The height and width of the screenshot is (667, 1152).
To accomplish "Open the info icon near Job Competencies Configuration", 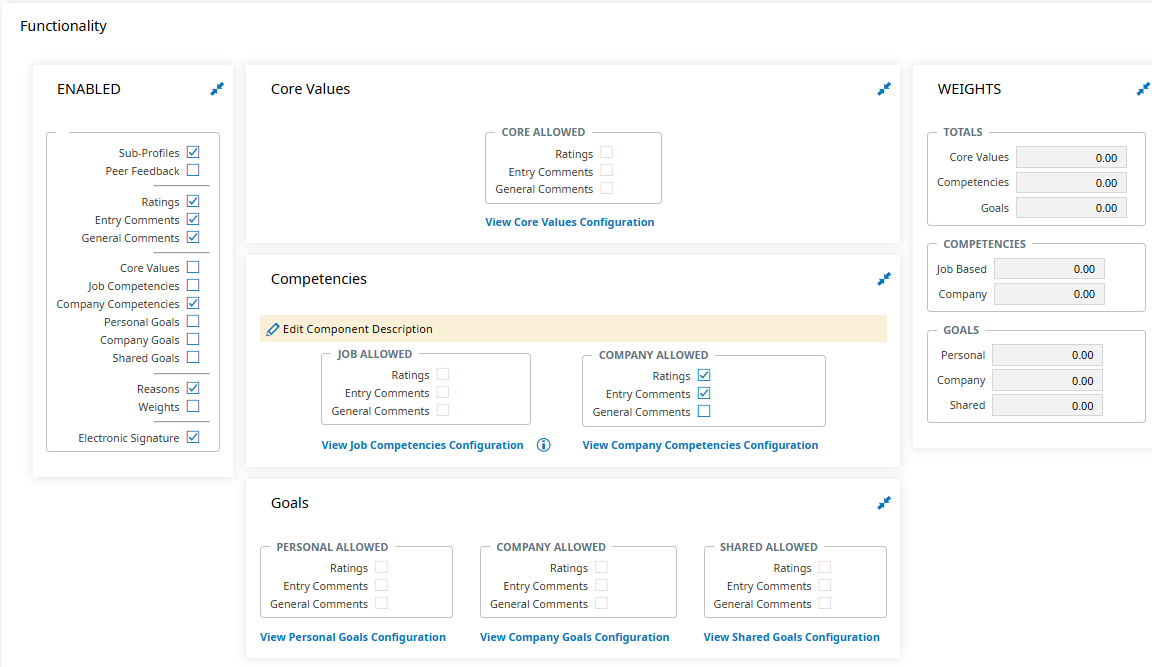I will [544, 445].
